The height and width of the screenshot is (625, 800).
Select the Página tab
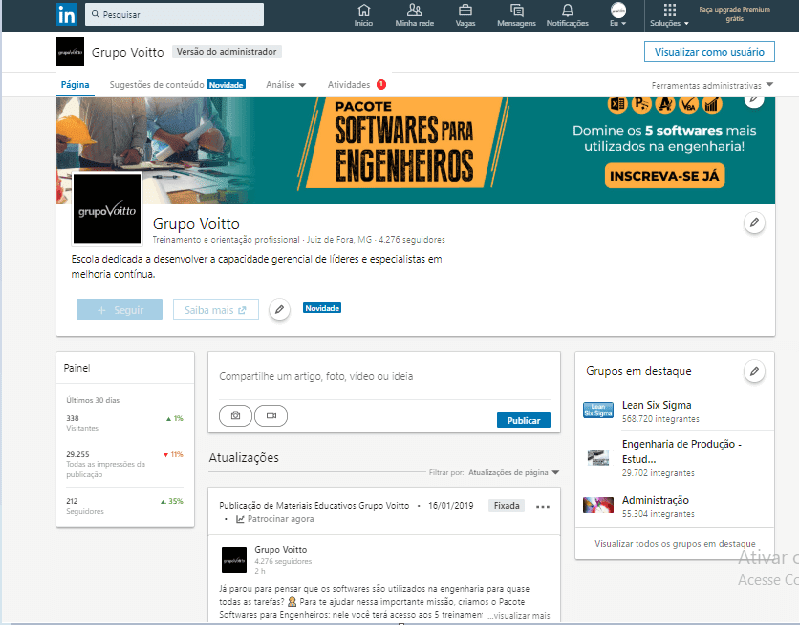75,85
